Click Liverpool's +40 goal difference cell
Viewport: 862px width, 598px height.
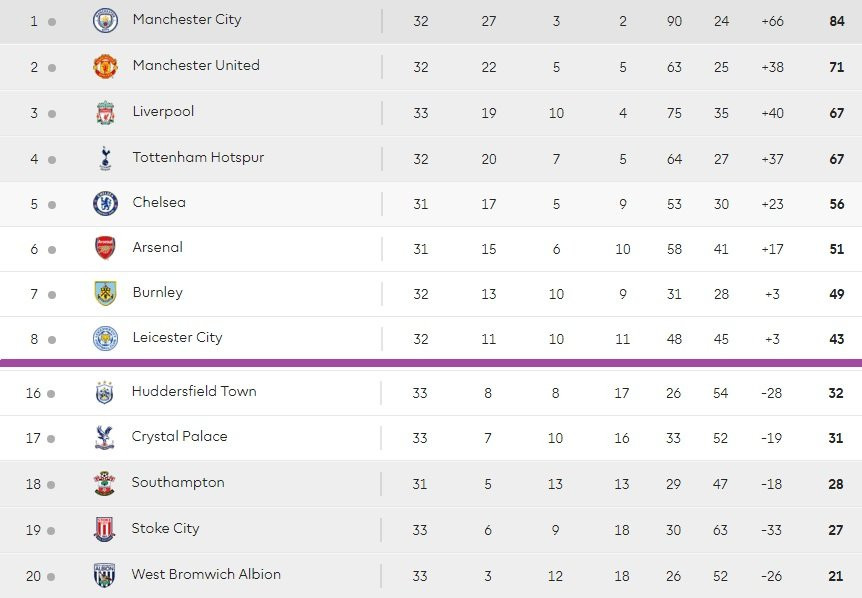(x=772, y=113)
